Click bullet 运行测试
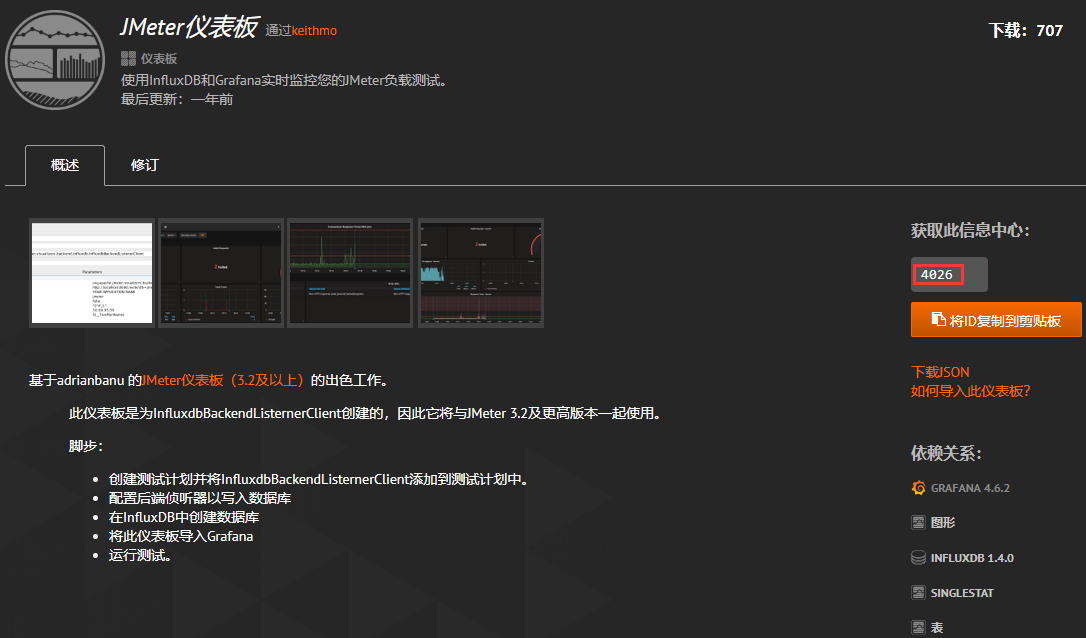1086x638 pixels. click(x=140, y=556)
